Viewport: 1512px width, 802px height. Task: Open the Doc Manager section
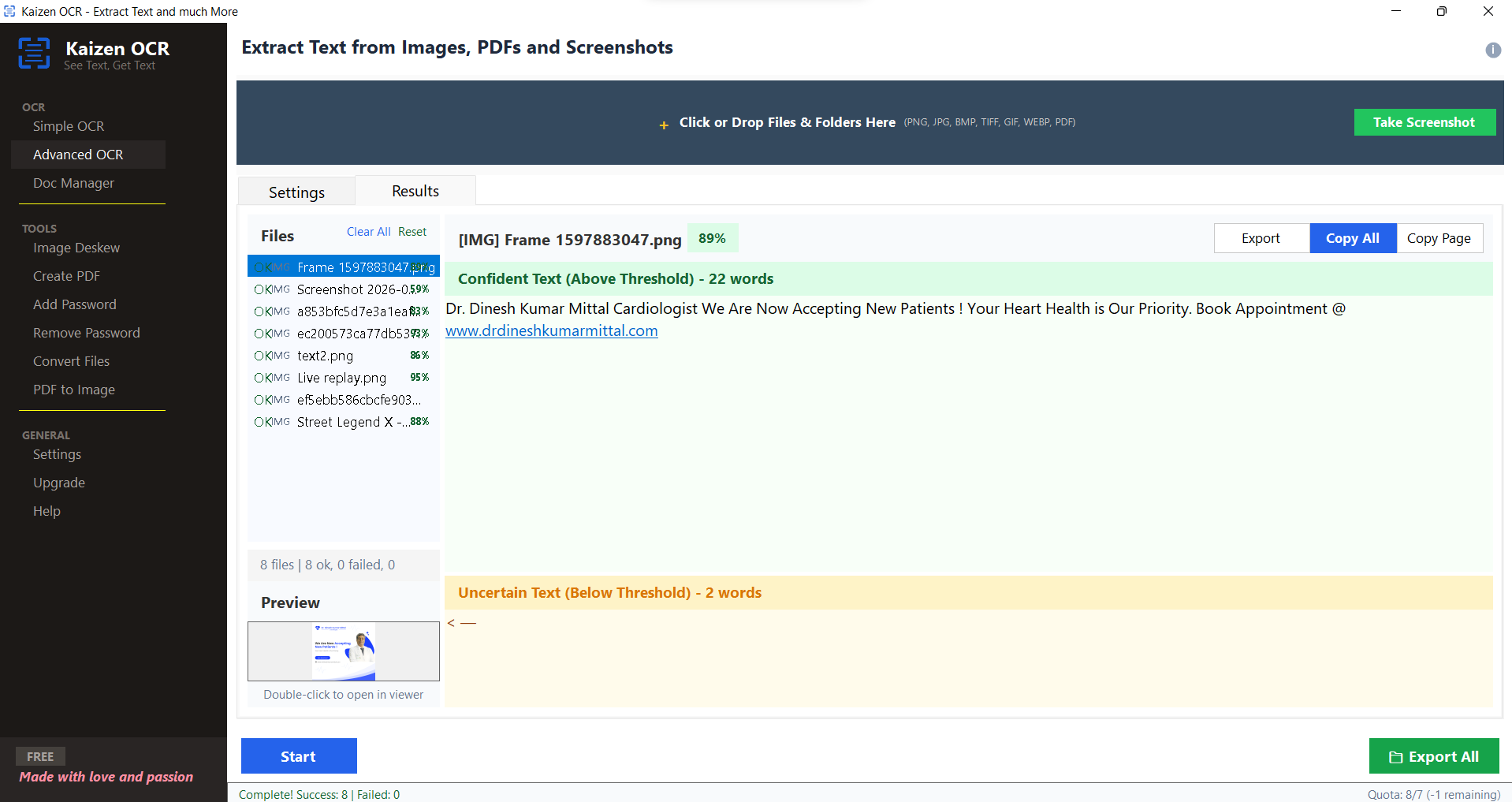pyautogui.click(x=73, y=183)
